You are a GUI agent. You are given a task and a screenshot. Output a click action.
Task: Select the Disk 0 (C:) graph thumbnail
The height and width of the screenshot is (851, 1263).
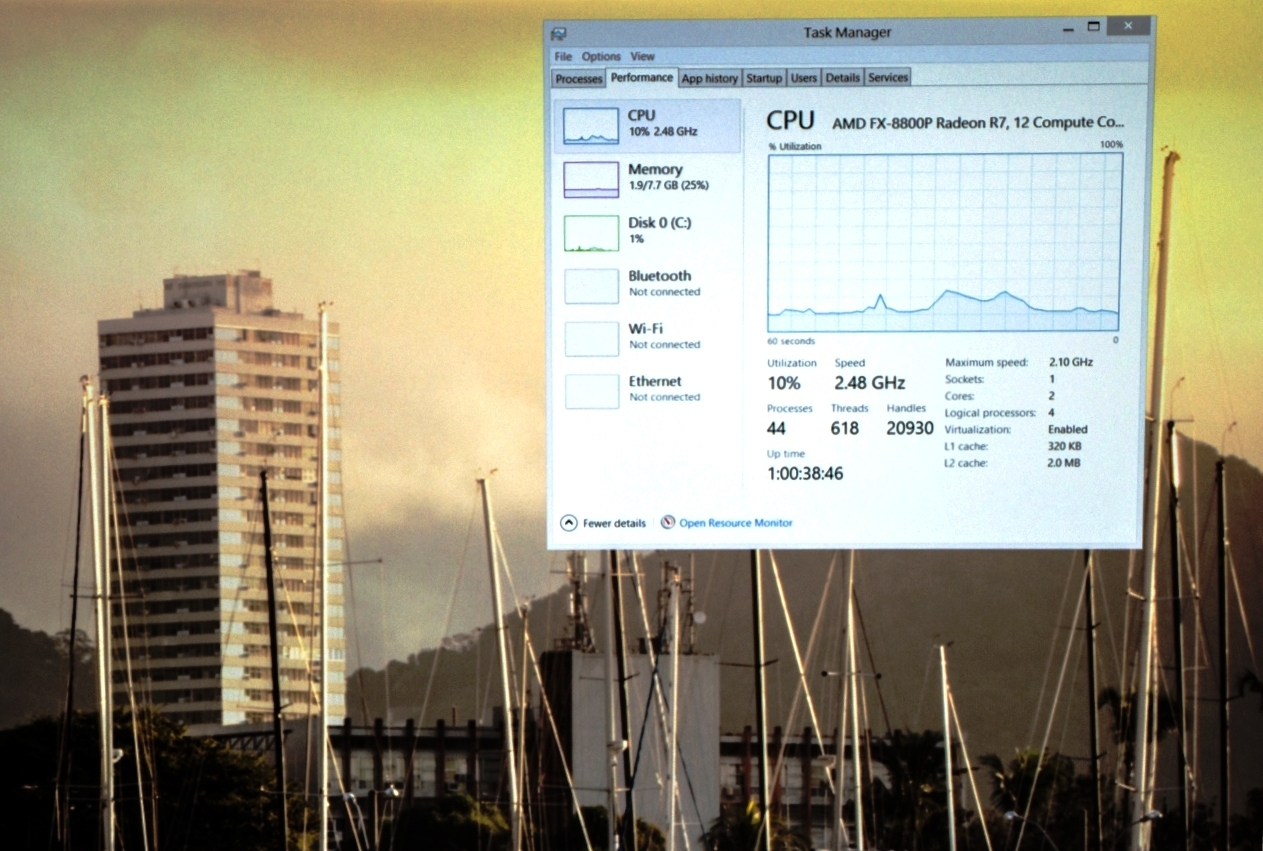[591, 233]
